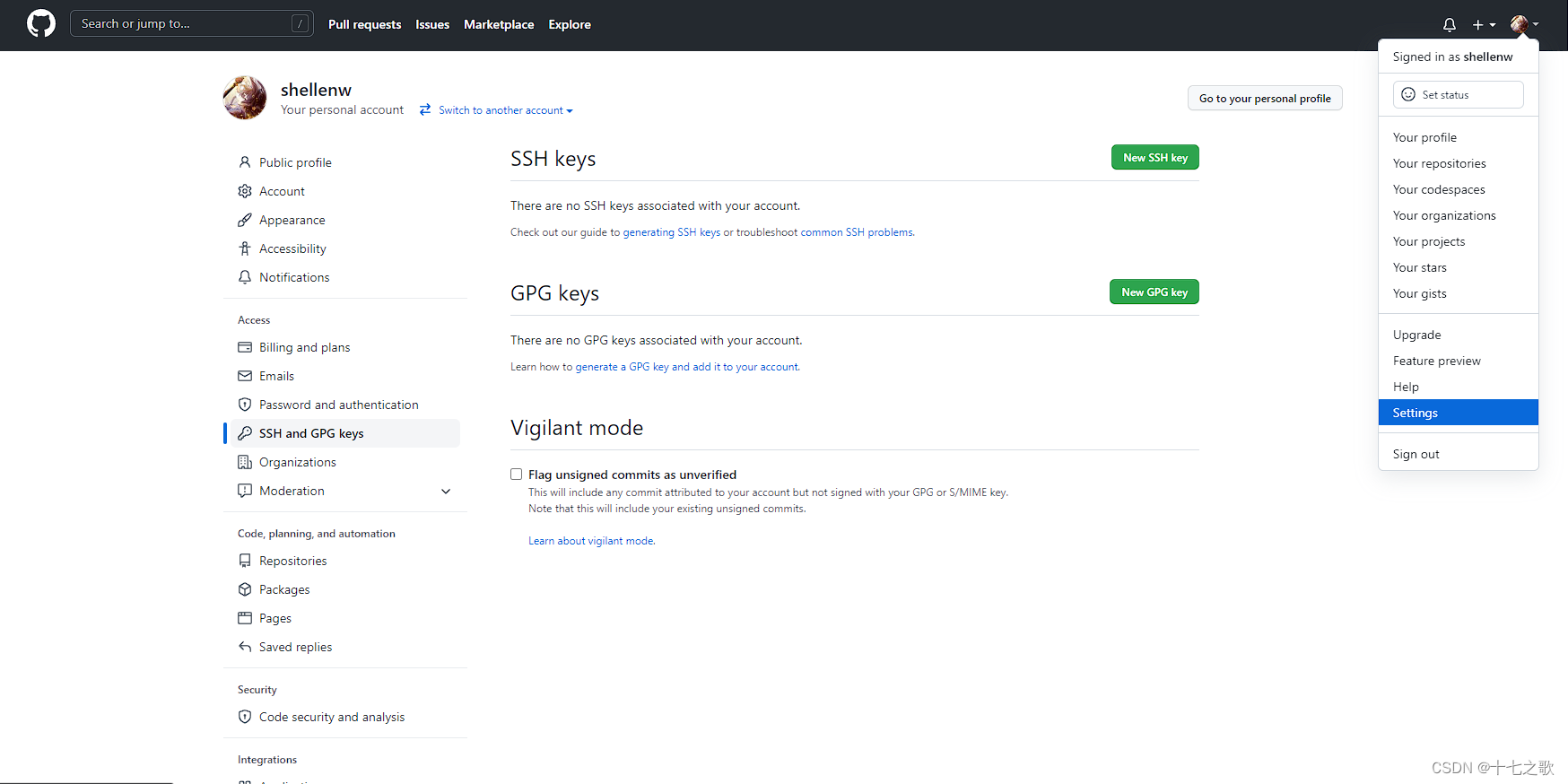Image resolution: width=1568 pixels, height=784 pixels.
Task: Click the Saved replies arrow icon
Action: pos(245,647)
